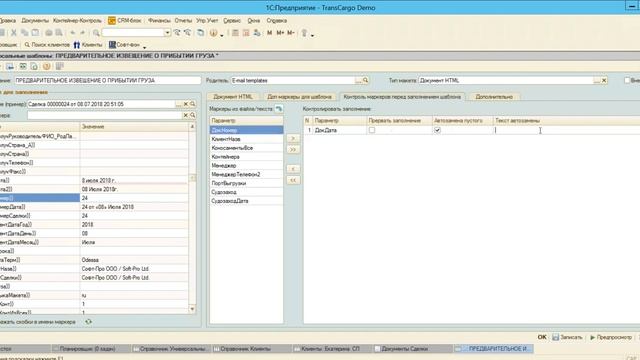
Task: Open the Сделка example field magnifier
Action: click(x=193, y=104)
